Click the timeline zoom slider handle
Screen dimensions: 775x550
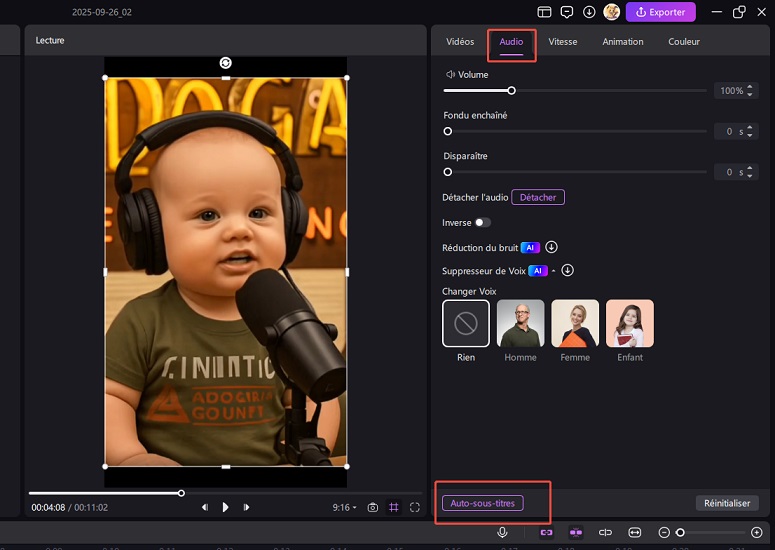coord(681,532)
